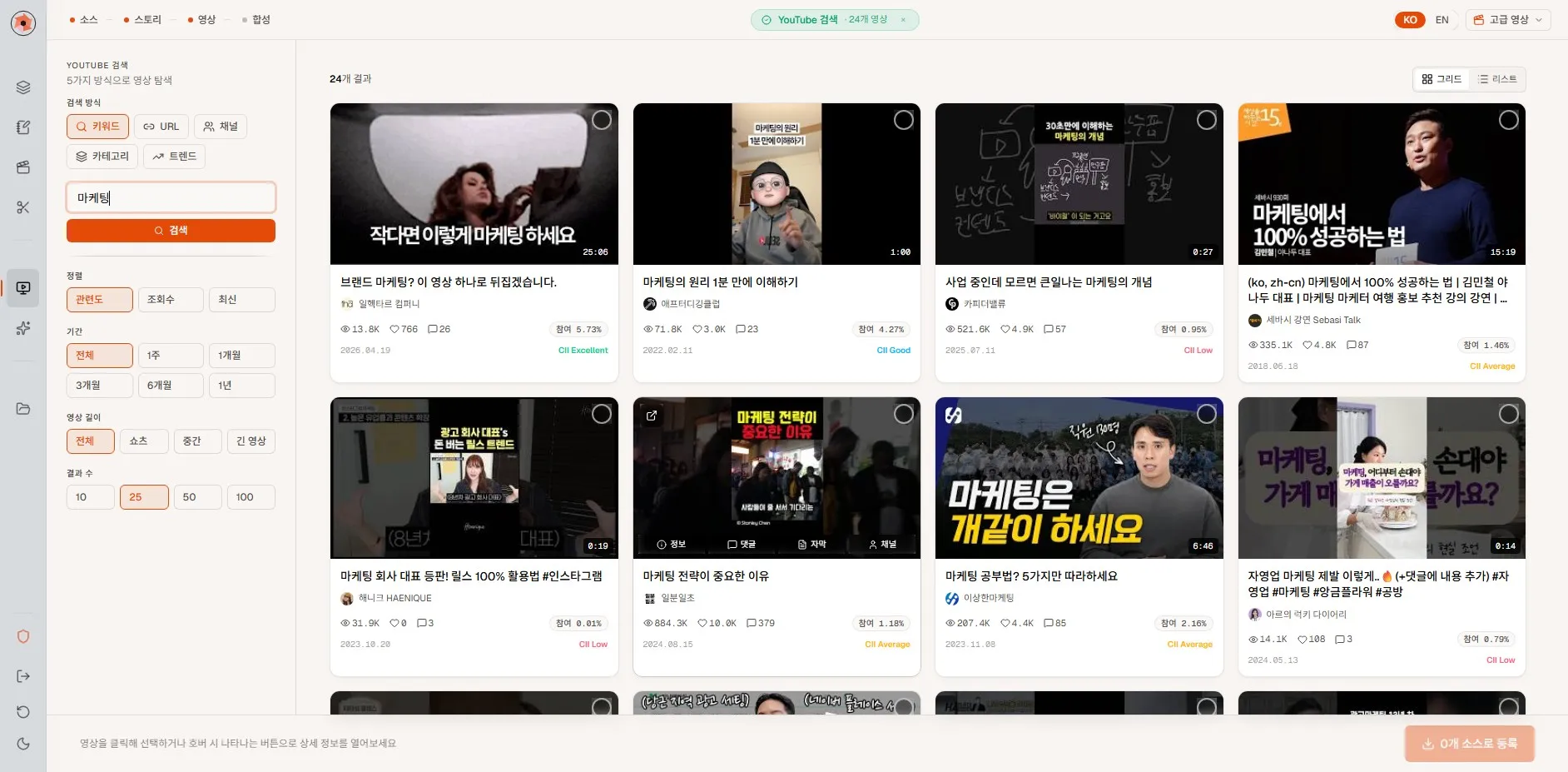The image size is (1568, 772).
Task: Go to the 소스 step
Action: pyautogui.click(x=84, y=20)
